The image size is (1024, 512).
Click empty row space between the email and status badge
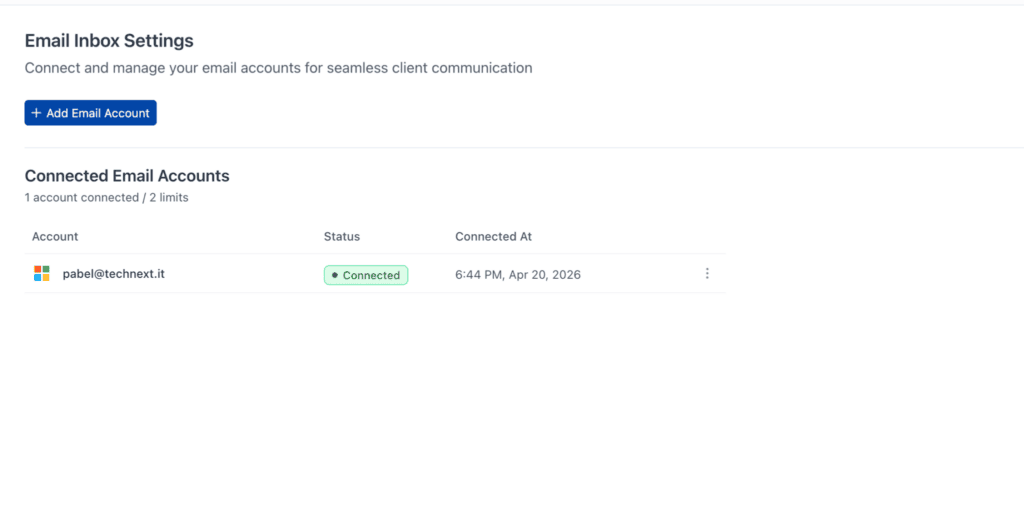(x=240, y=275)
